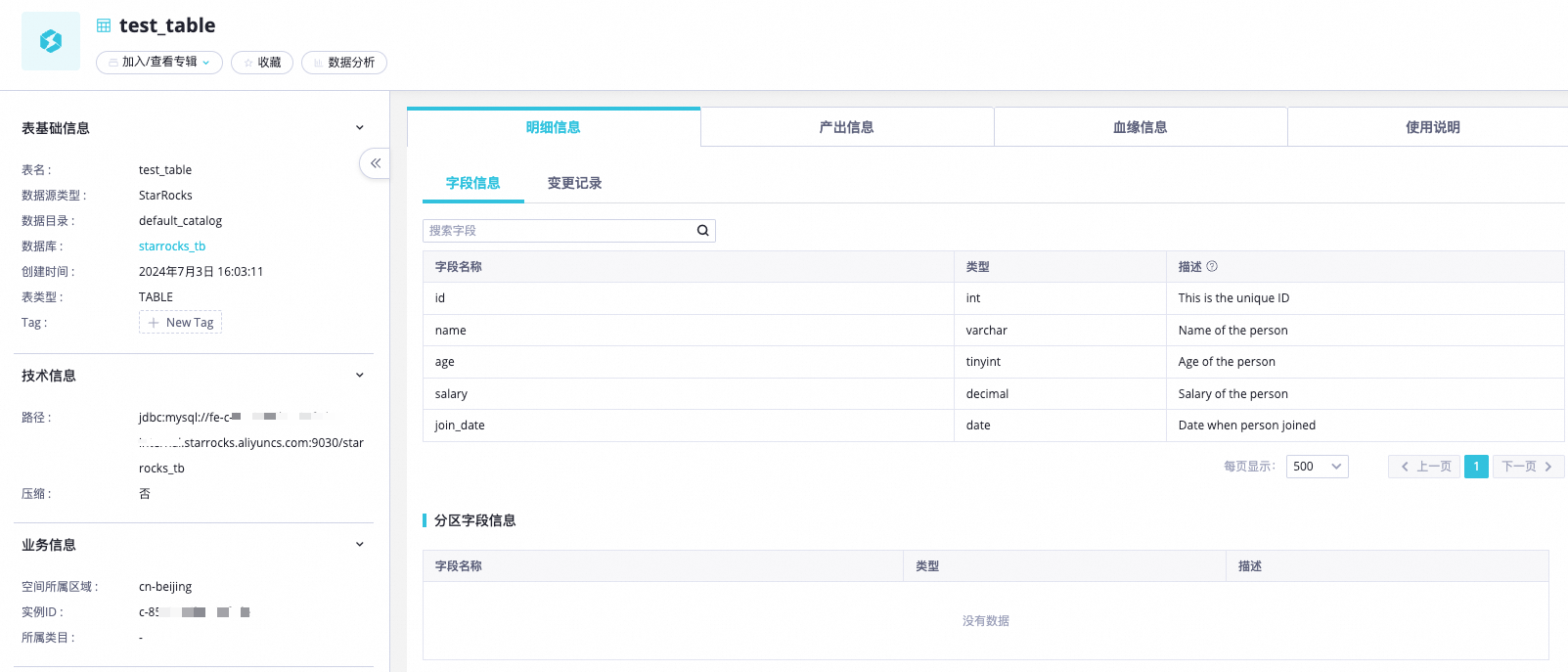Collapse the 技术信息 section
This screenshot has width=1568, height=672.
tap(359, 376)
